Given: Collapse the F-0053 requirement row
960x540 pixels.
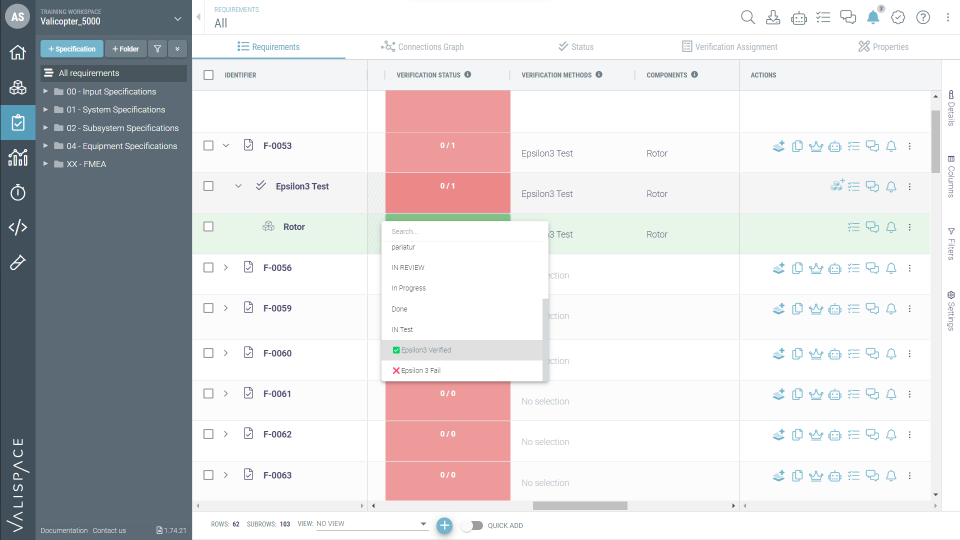Looking at the screenshot, I should (226, 146).
